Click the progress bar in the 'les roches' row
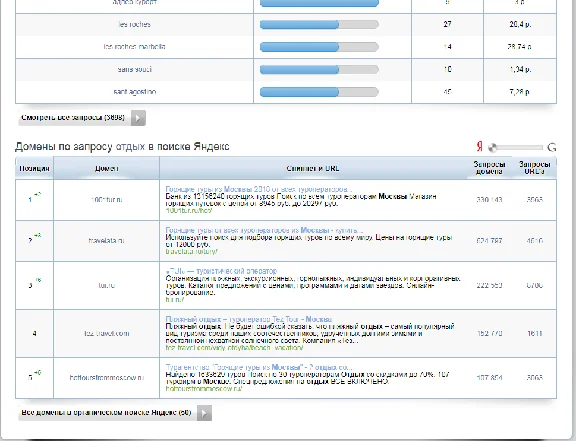The height and width of the screenshot is (441, 576). [319, 25]
